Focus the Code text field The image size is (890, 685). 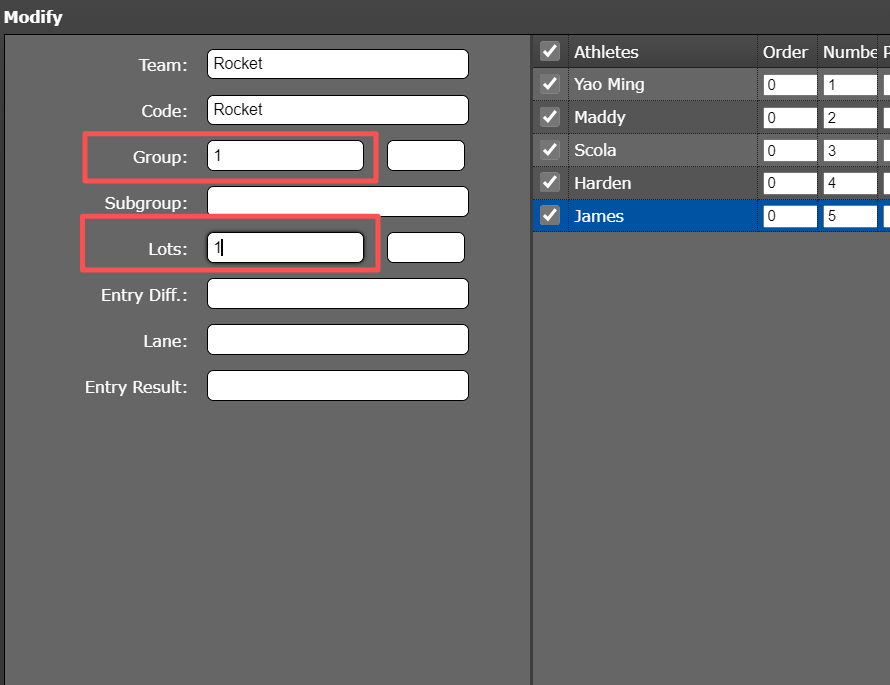[337, 110]
